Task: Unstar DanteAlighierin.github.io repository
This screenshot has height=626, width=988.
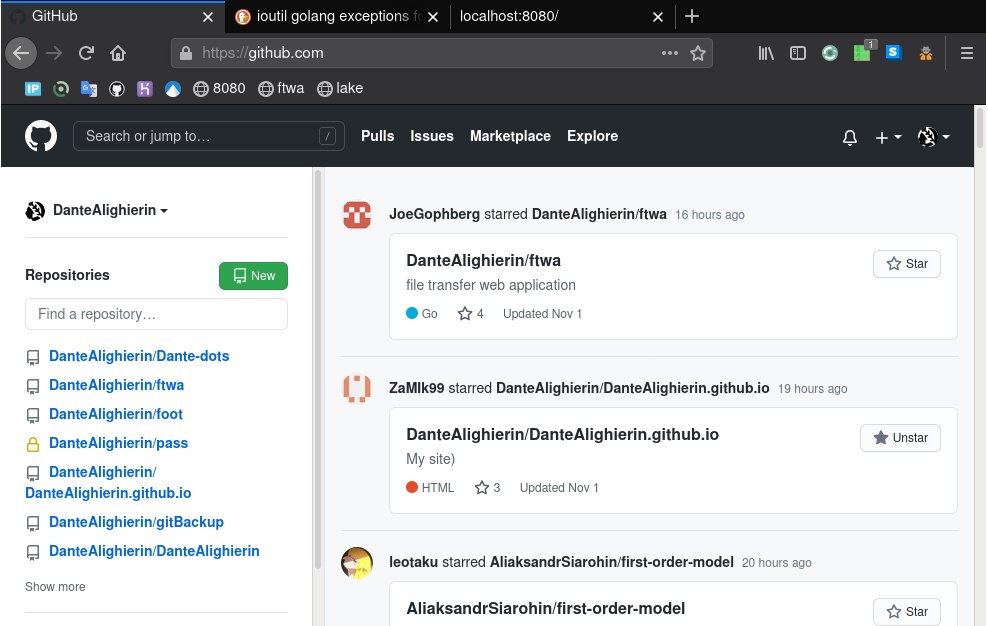Action: tap(900, 438)
